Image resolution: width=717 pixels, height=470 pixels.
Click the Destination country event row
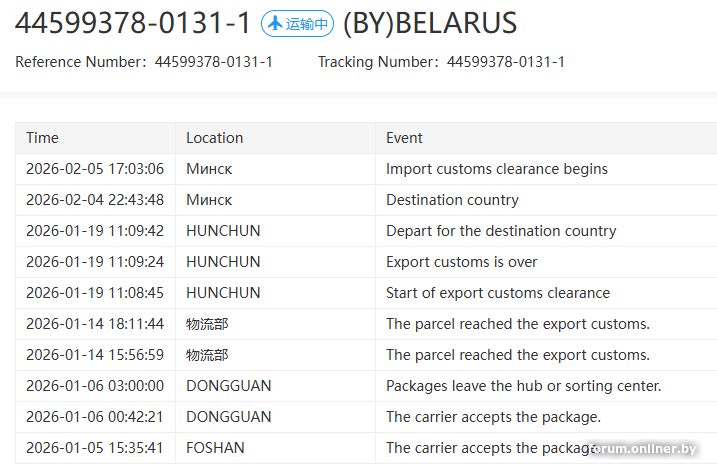452,200
